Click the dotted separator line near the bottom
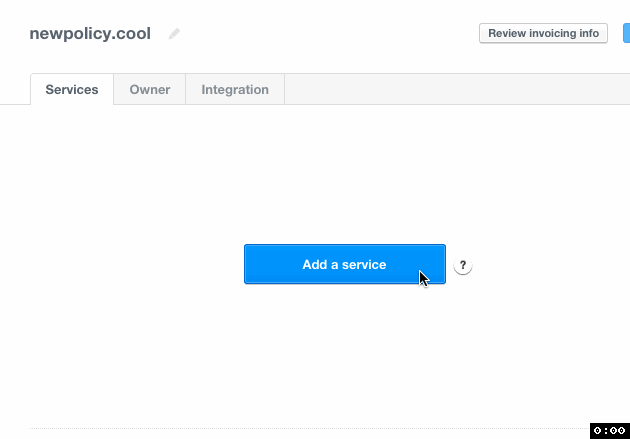The image size is (630, 439). pos(300,428)
